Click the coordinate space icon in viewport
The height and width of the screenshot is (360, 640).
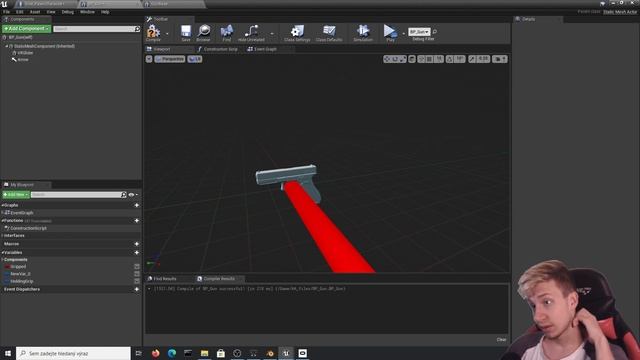[412, 59]
